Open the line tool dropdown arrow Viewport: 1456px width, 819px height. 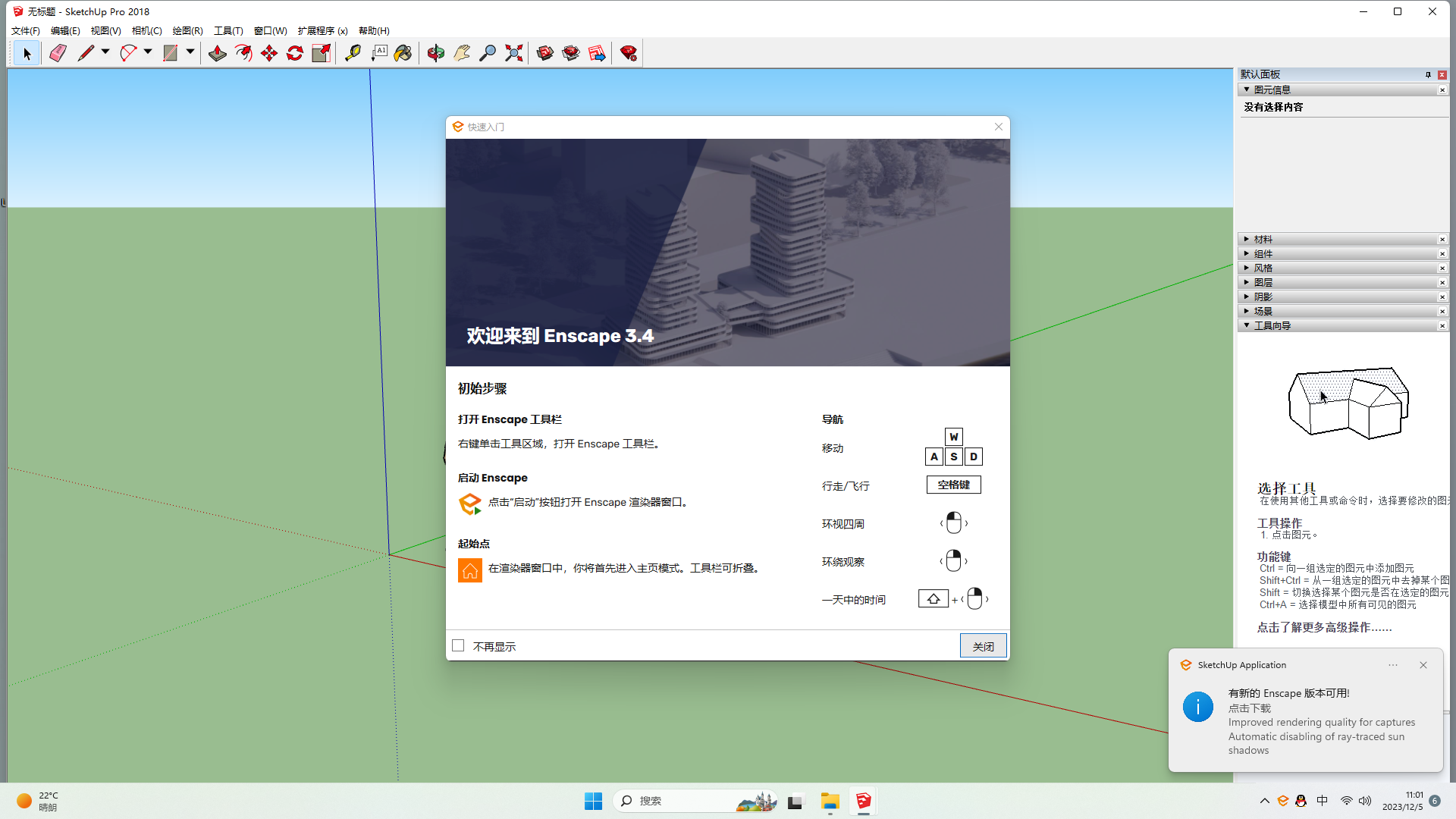pos(105,52)
